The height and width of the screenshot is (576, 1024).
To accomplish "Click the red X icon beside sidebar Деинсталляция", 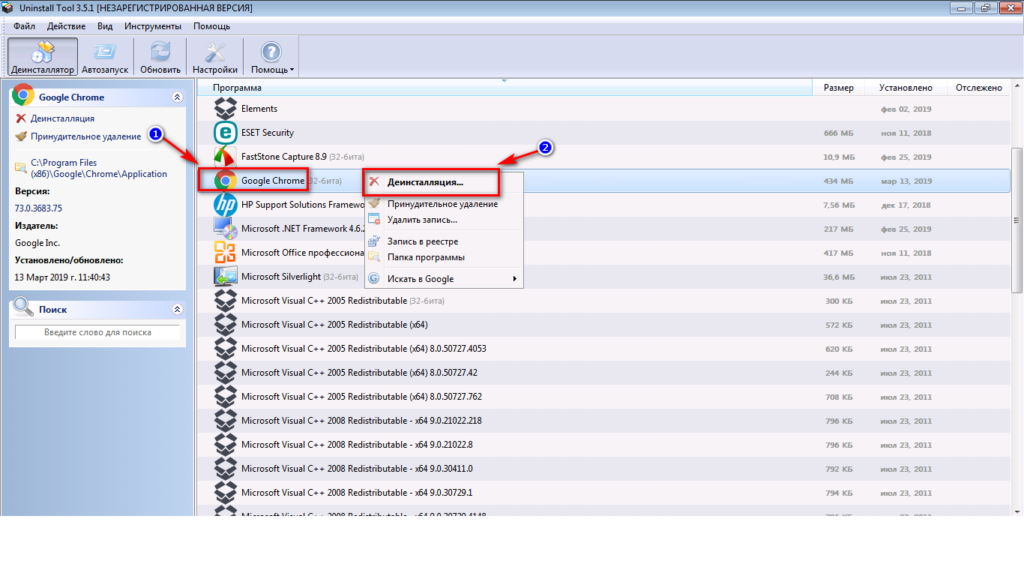I will (x=21, y=118).
